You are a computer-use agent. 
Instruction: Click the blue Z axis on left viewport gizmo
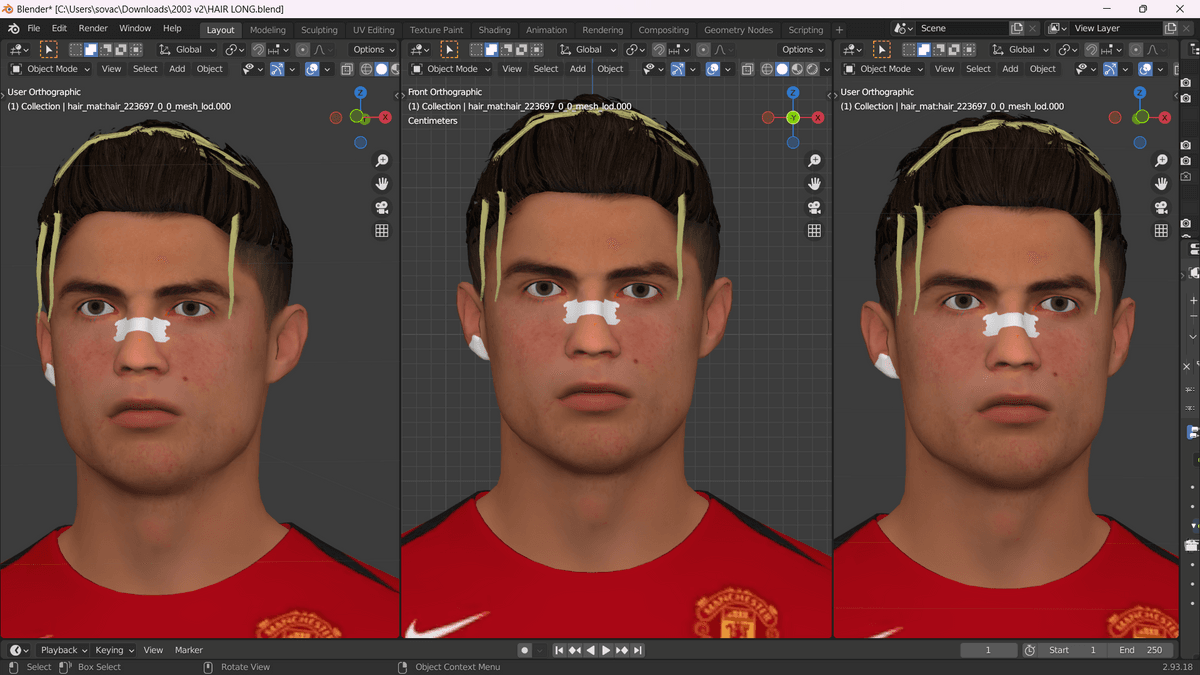[360, 93]
